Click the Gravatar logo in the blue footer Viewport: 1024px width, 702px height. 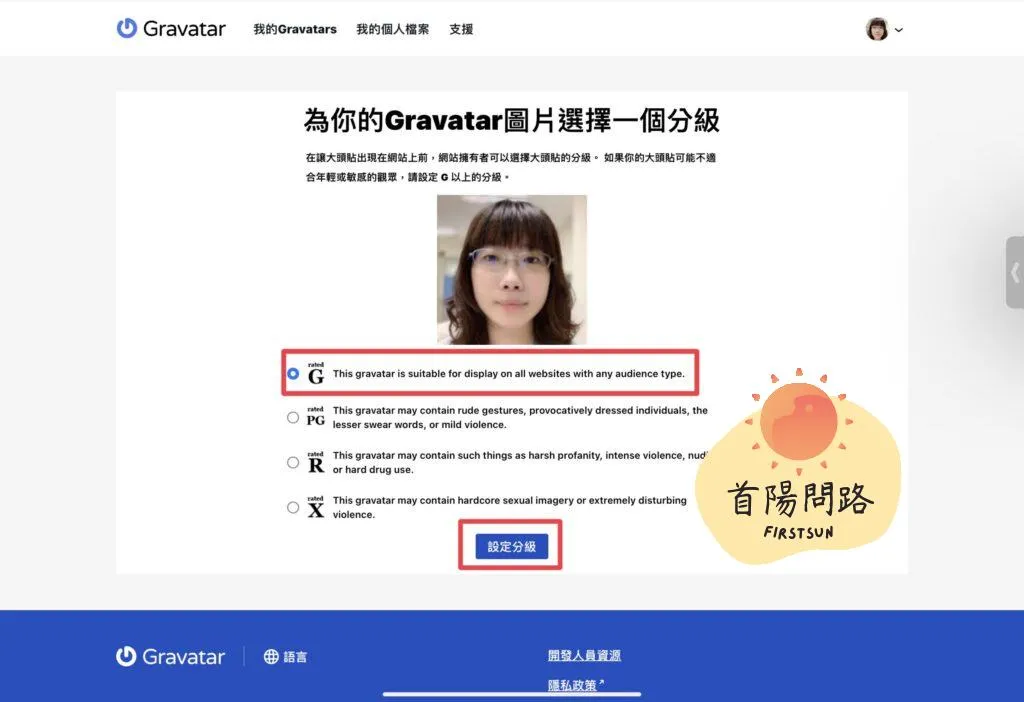[x=170, y=657]
